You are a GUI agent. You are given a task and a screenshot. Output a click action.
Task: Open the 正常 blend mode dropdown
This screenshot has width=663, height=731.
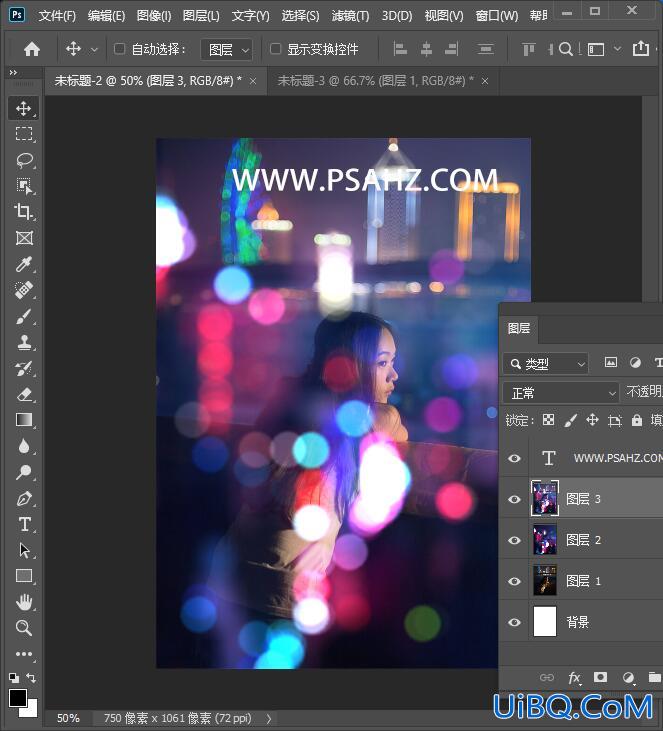tap(561, 393)
